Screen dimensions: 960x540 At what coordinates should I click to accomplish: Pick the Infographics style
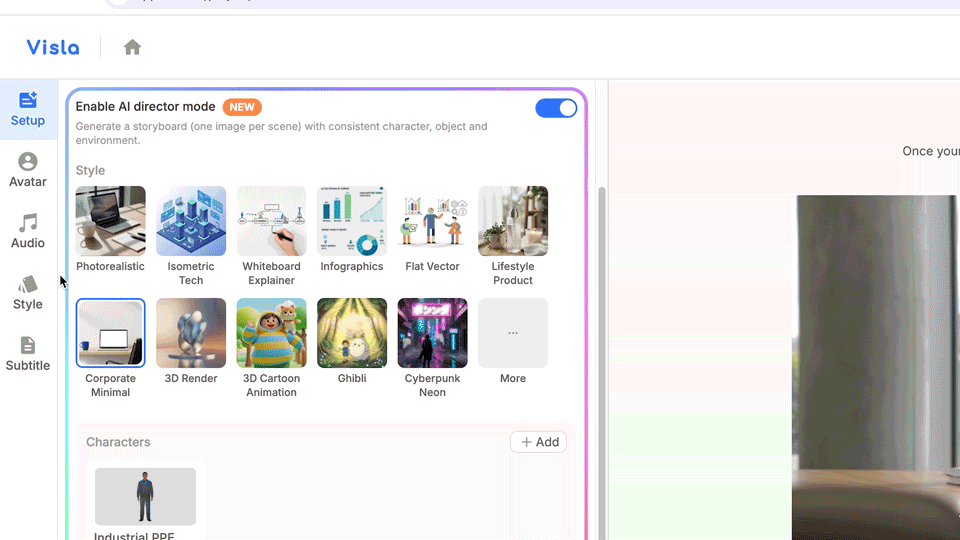click(x=352, y=221)
